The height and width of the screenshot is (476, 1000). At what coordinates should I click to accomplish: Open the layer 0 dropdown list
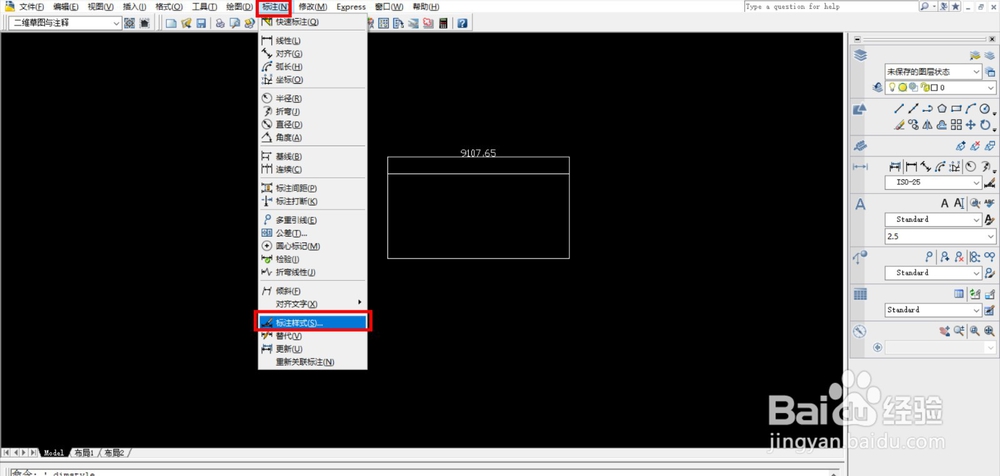point(941,88)
